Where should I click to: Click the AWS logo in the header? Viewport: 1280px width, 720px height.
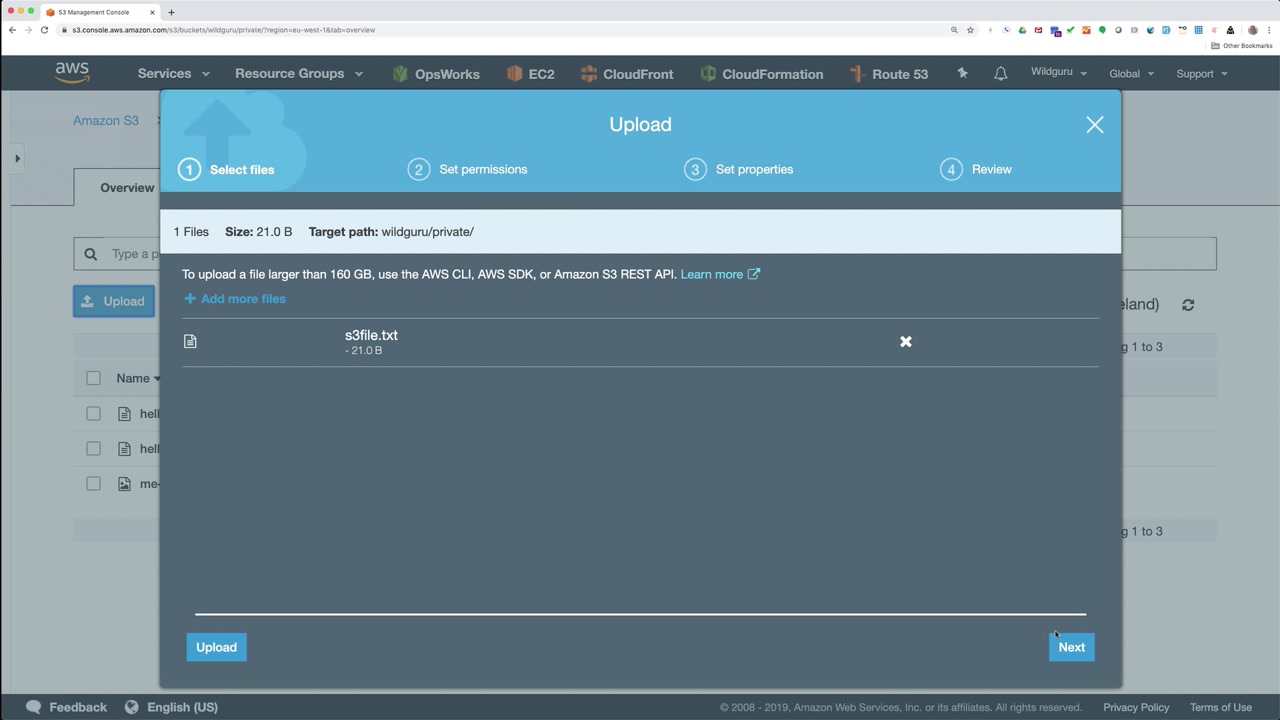[x=72, y=73]
